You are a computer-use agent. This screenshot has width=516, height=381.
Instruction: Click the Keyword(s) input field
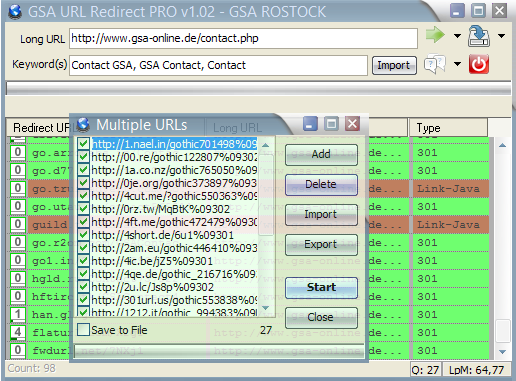point(218,65)
